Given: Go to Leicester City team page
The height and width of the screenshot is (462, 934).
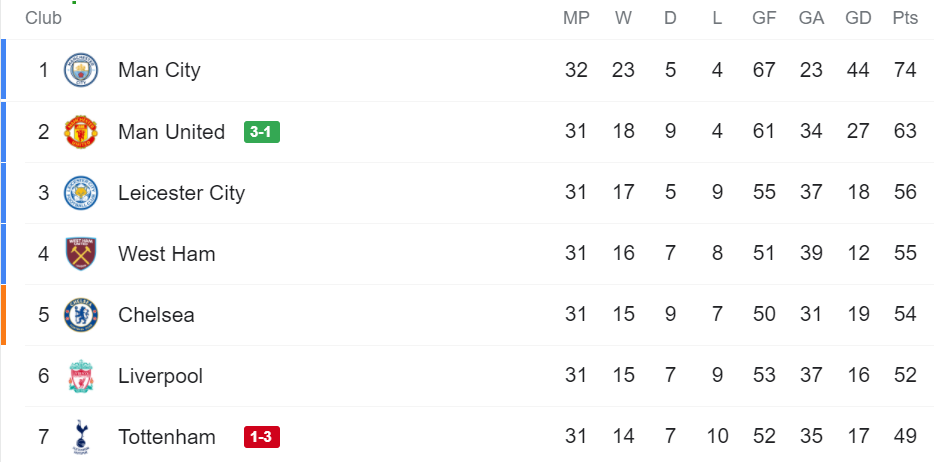Looking at the screenshot, I should pos(181,193).
